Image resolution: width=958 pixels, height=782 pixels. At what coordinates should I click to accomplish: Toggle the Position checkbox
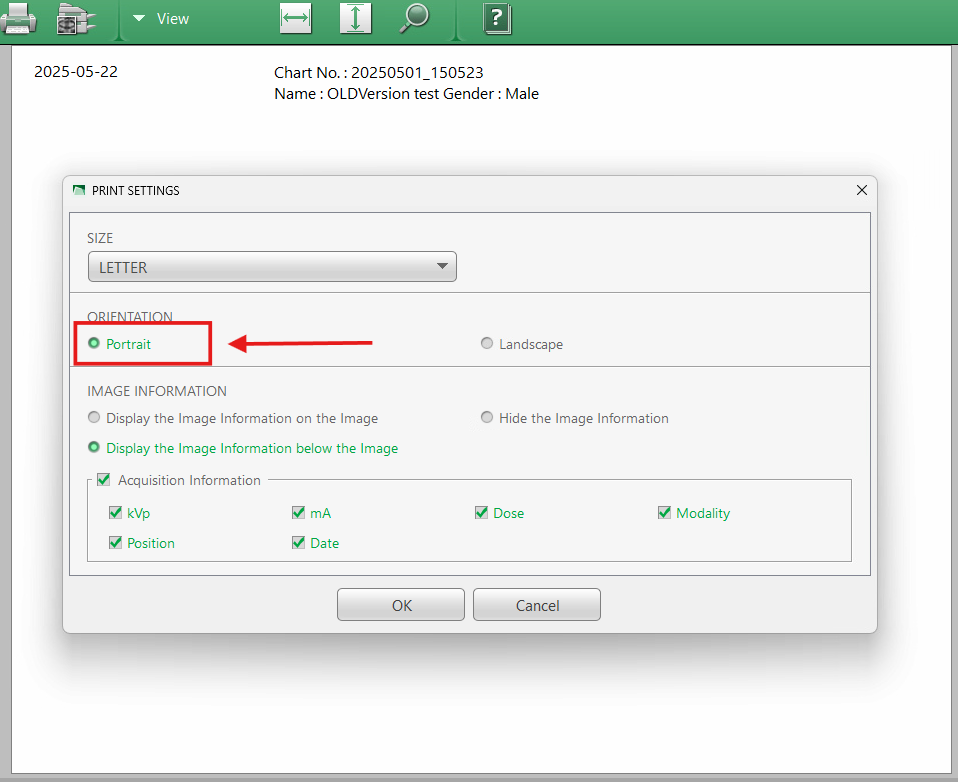(x=115, y=543)
